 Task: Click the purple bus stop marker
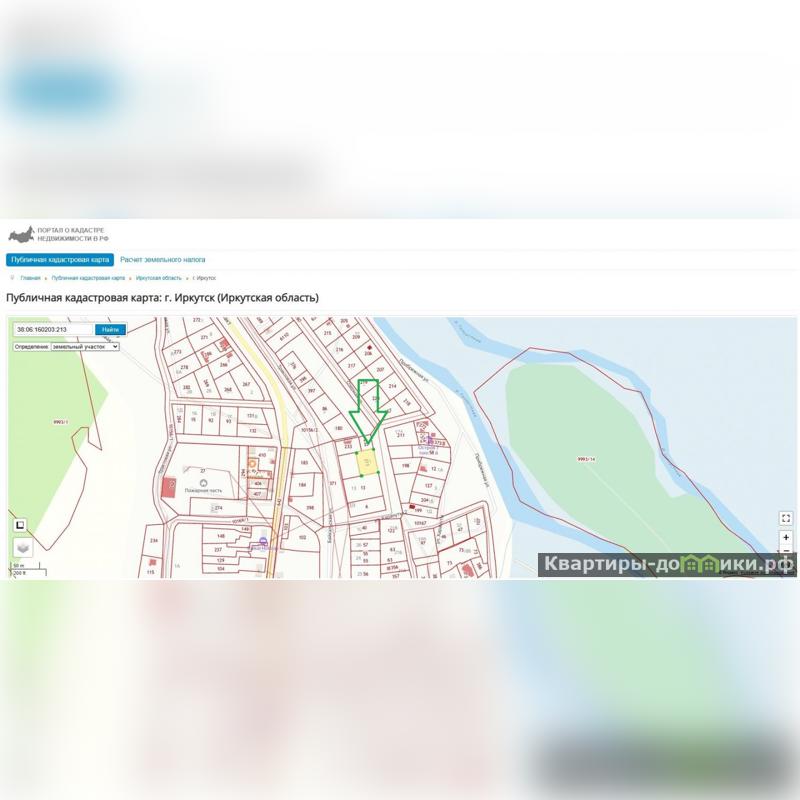(x=263, y=541)
